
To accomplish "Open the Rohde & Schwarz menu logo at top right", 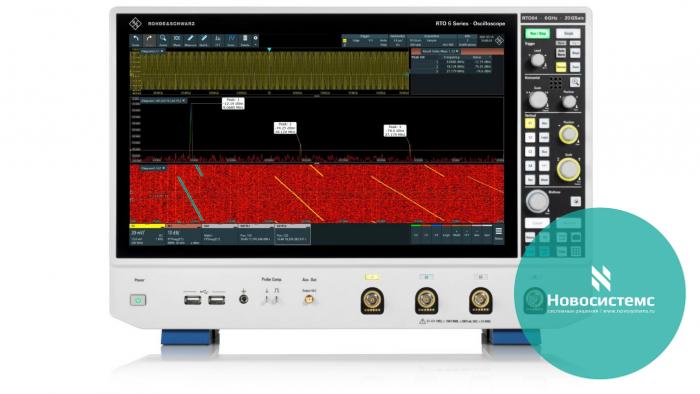I will (x=499, y=40).
